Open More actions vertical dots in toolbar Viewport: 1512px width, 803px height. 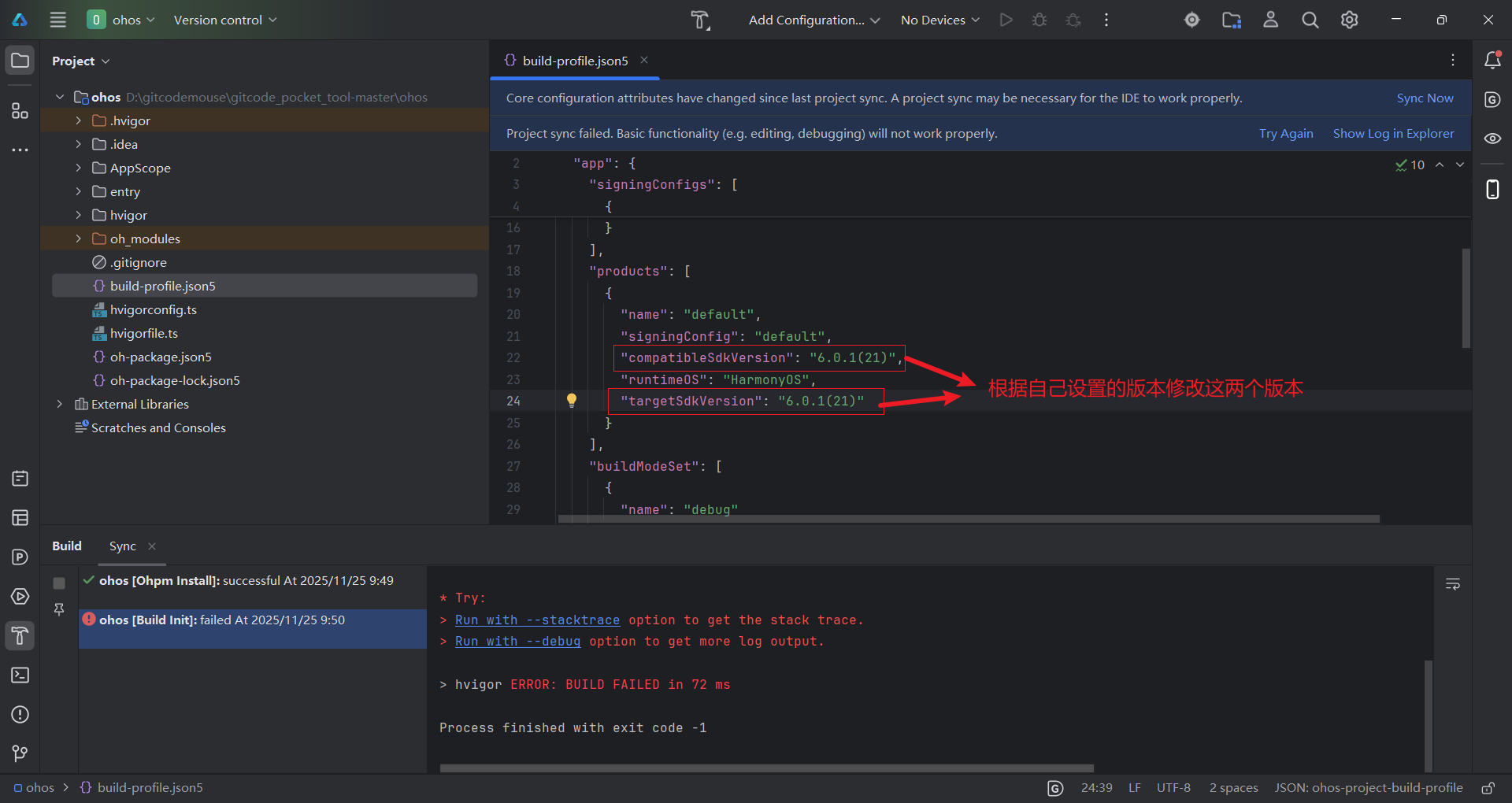click(1106, 20)
